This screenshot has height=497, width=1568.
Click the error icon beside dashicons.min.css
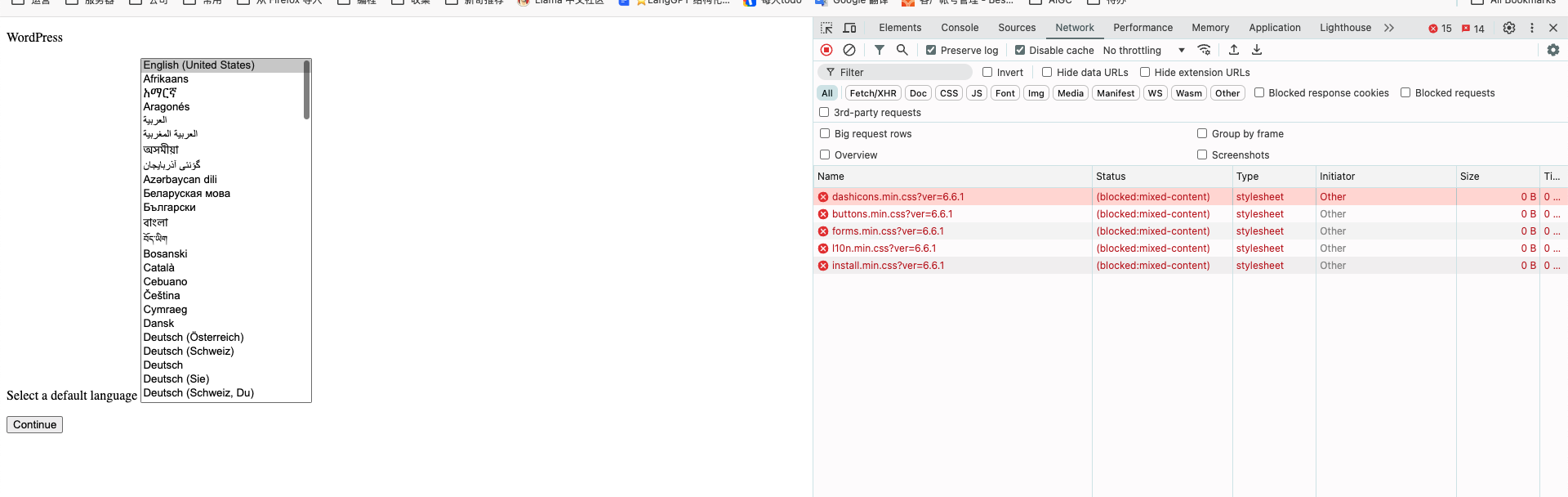tap(823, 197)
